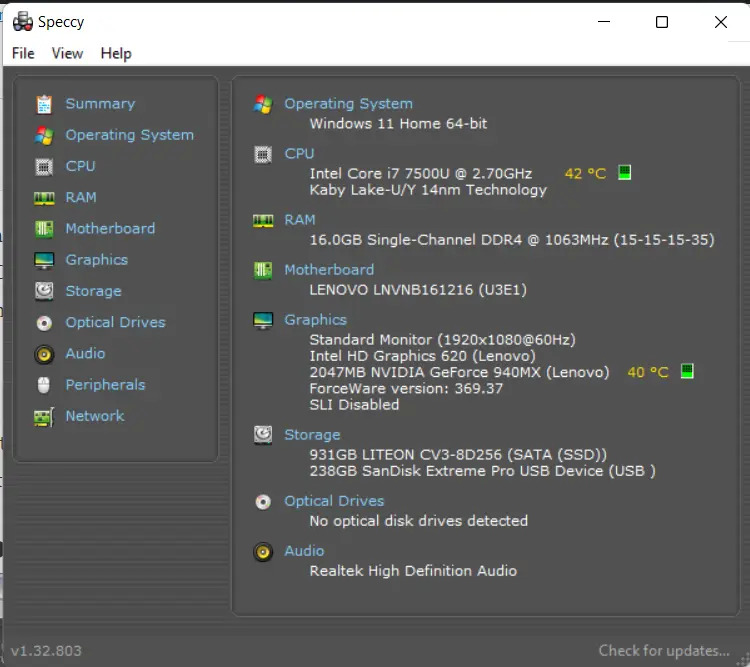Click the Storage heading link in the summary panel
This screenshot has width=750, height=667.
click(x=312, y=434)
